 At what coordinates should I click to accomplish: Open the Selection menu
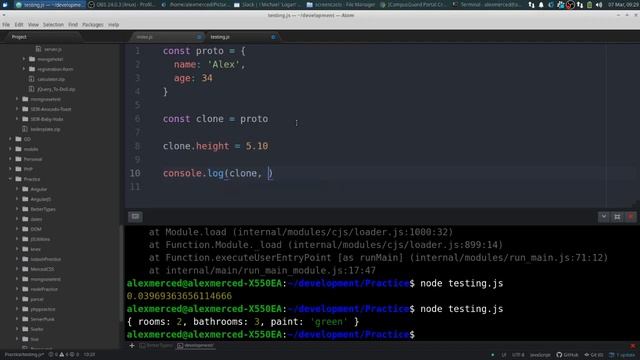point(53,25)
